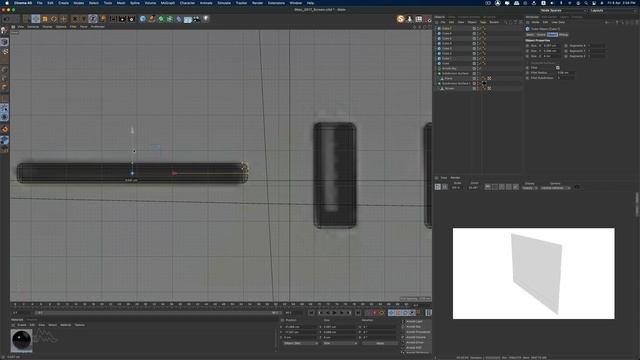Click Render to Picture Viewer icon
640x360 pixels.
[122, 19]
